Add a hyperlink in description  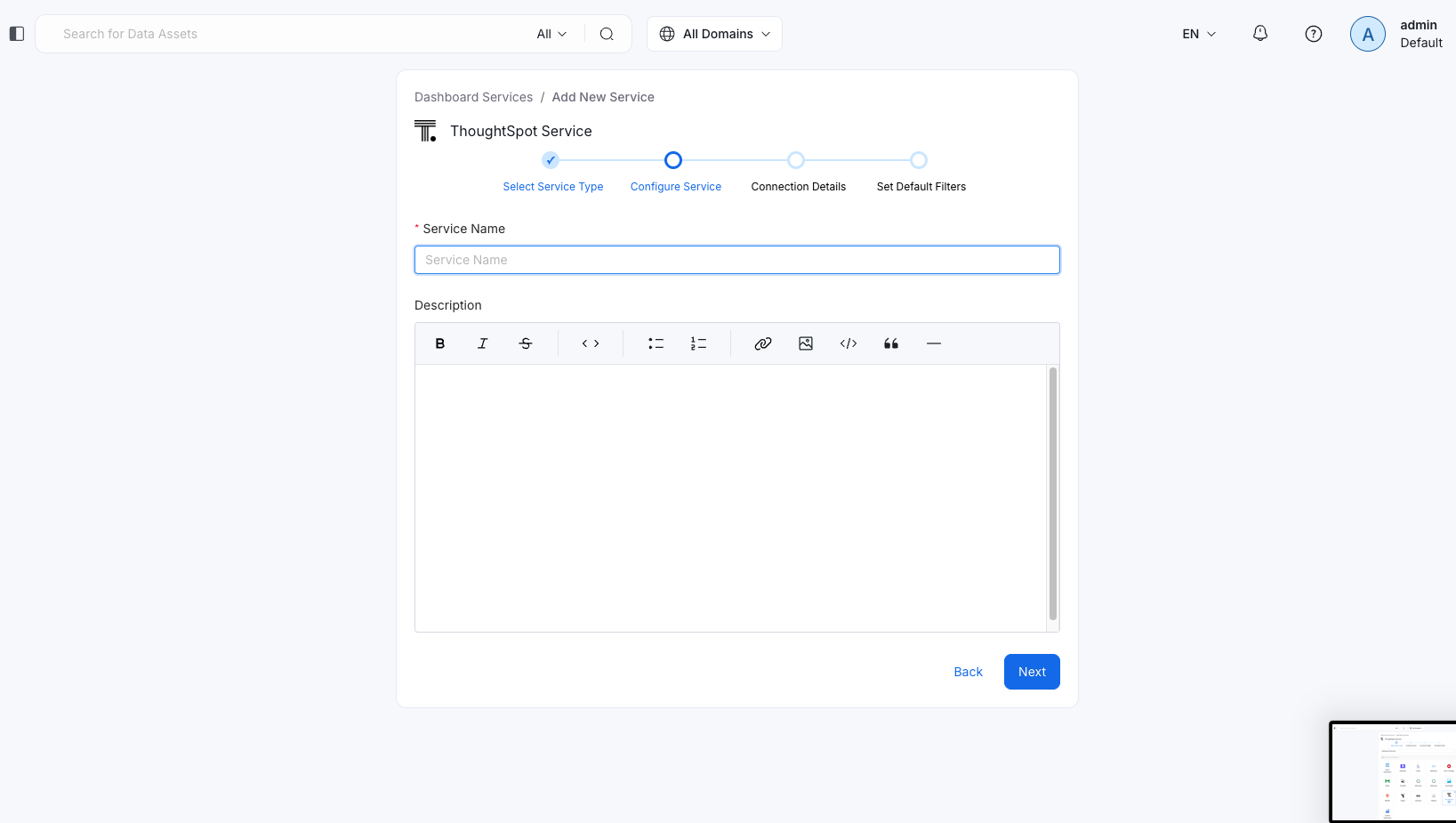(762, 343)
